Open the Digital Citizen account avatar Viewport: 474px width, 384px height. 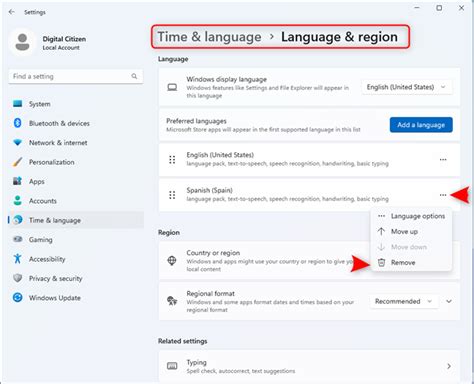tap(22, 42)
